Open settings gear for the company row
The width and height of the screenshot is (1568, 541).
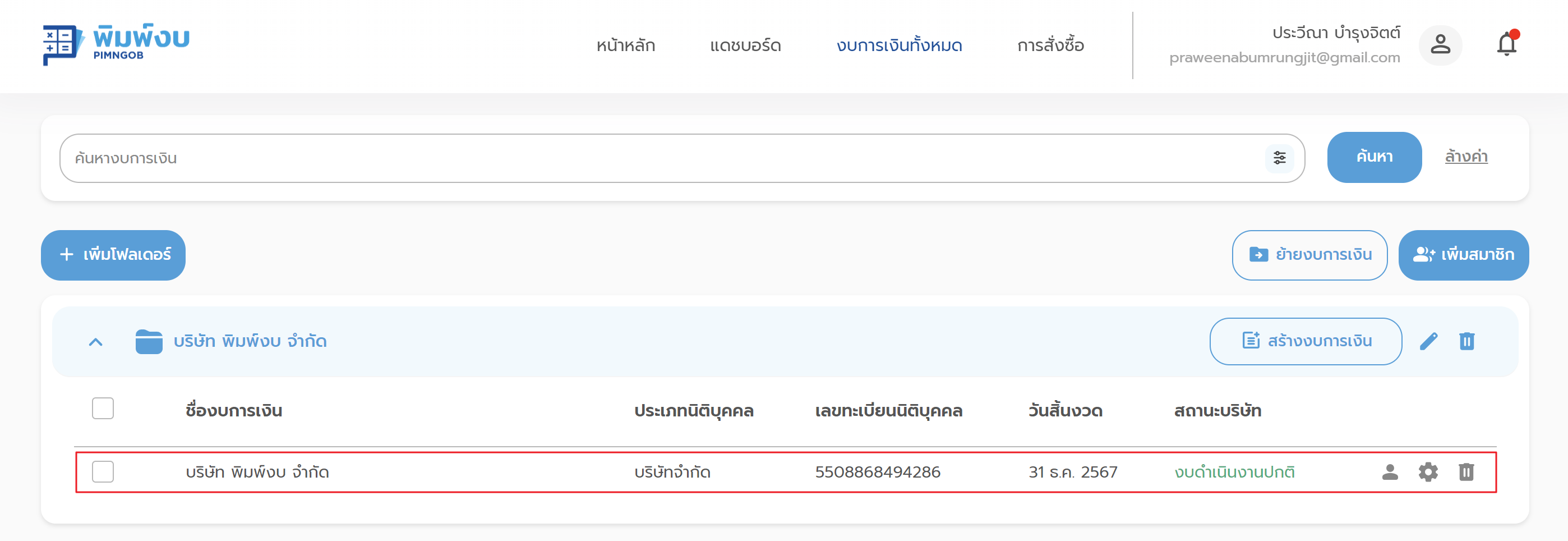click(x=1427, y=472)
